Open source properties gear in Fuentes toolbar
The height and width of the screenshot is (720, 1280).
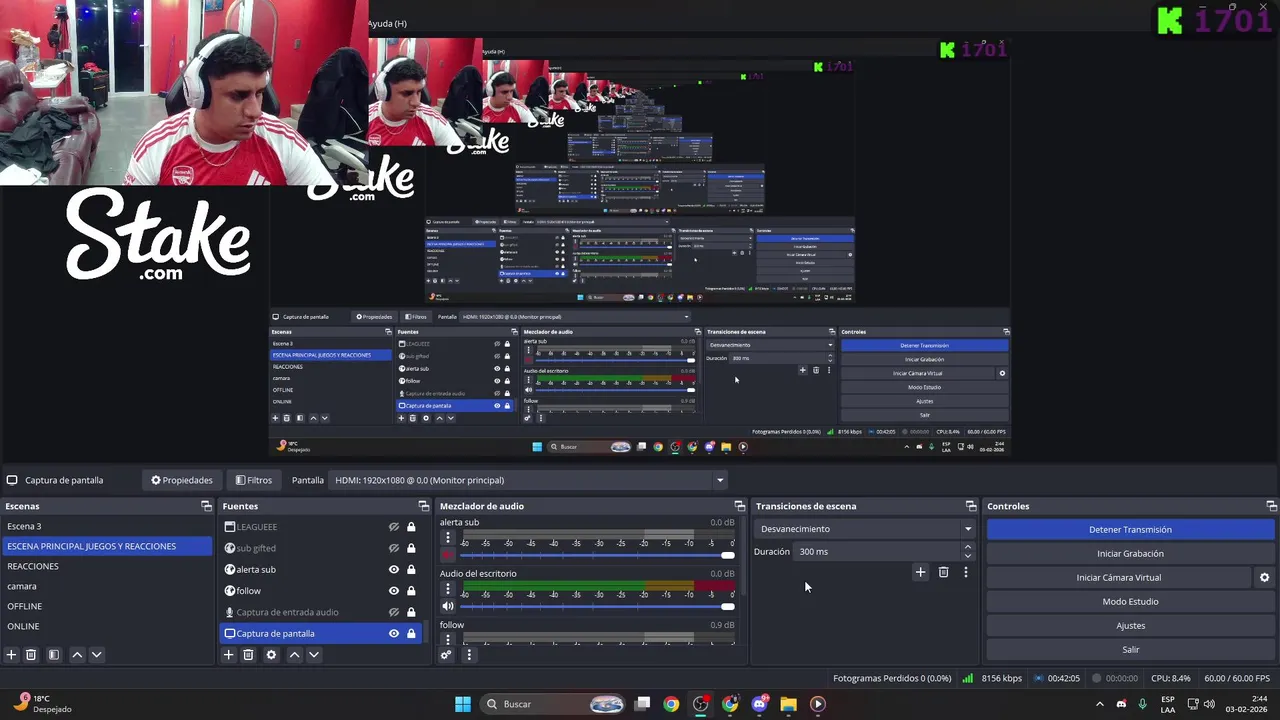[271, 655]
